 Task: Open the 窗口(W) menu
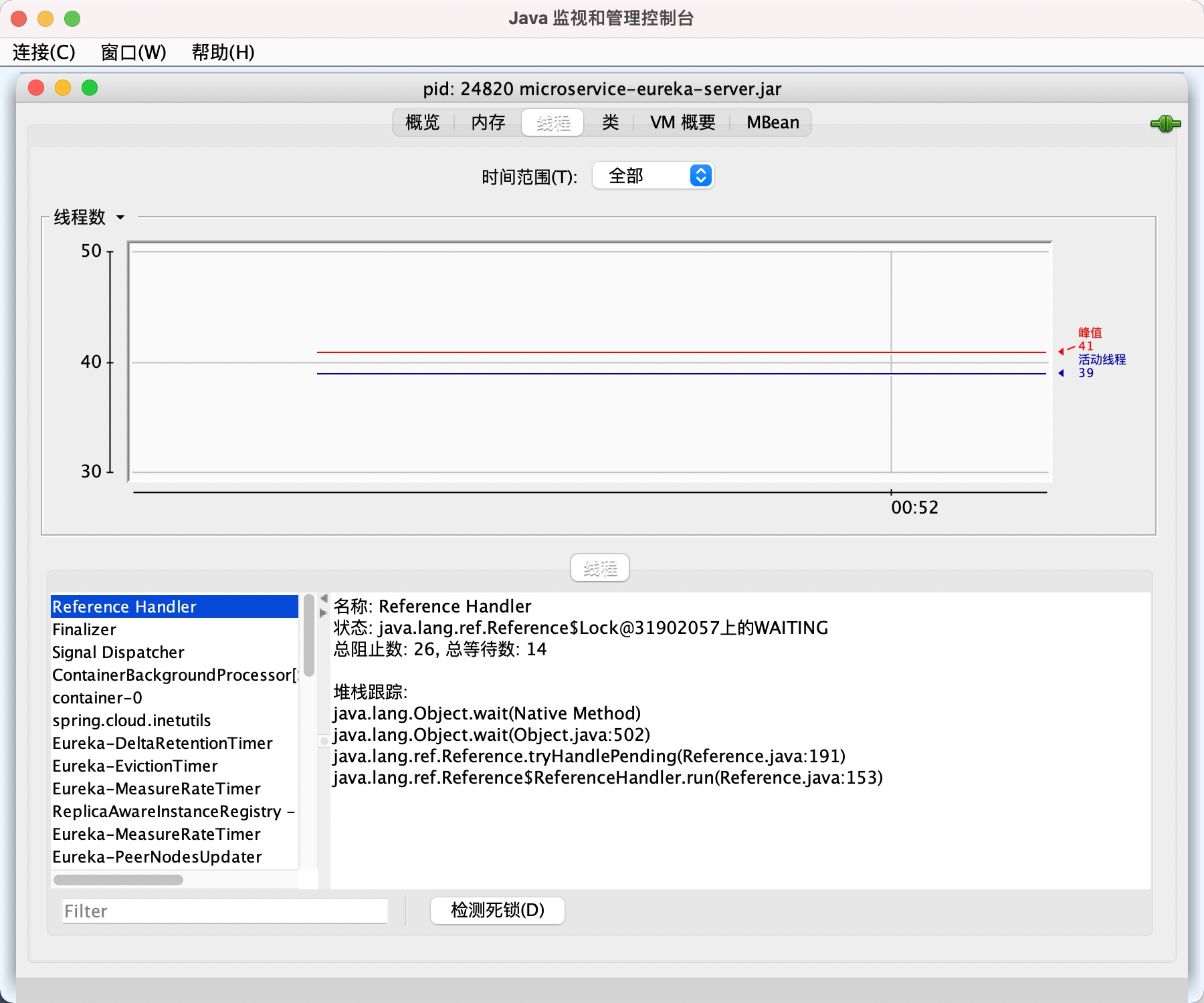tap(133, 52)
